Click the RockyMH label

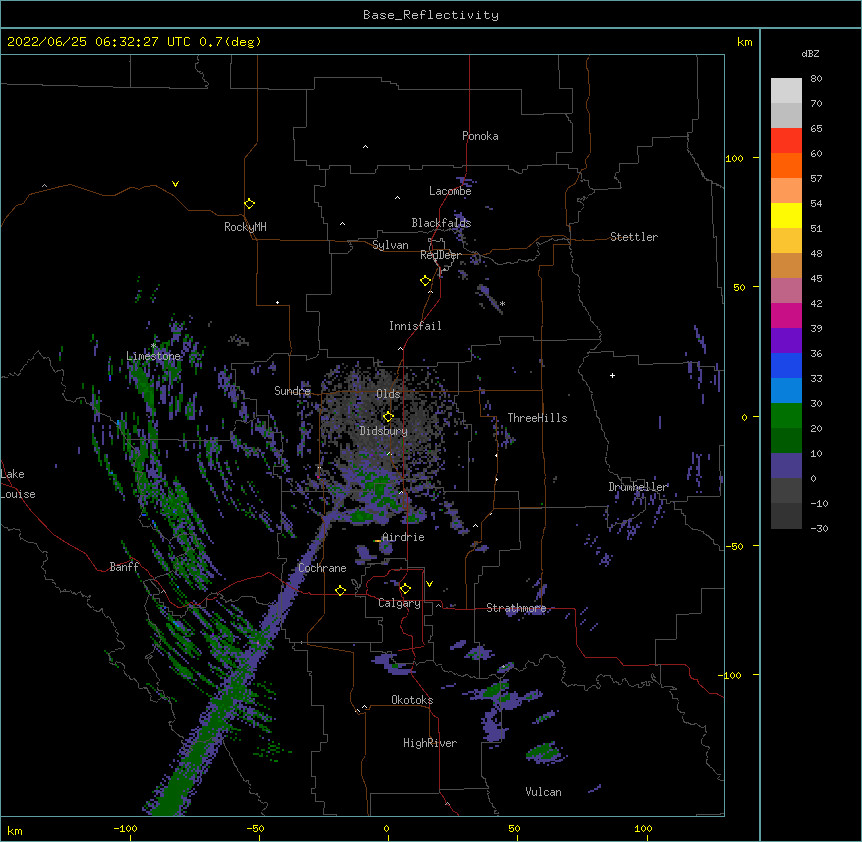(x=245, y=227)
